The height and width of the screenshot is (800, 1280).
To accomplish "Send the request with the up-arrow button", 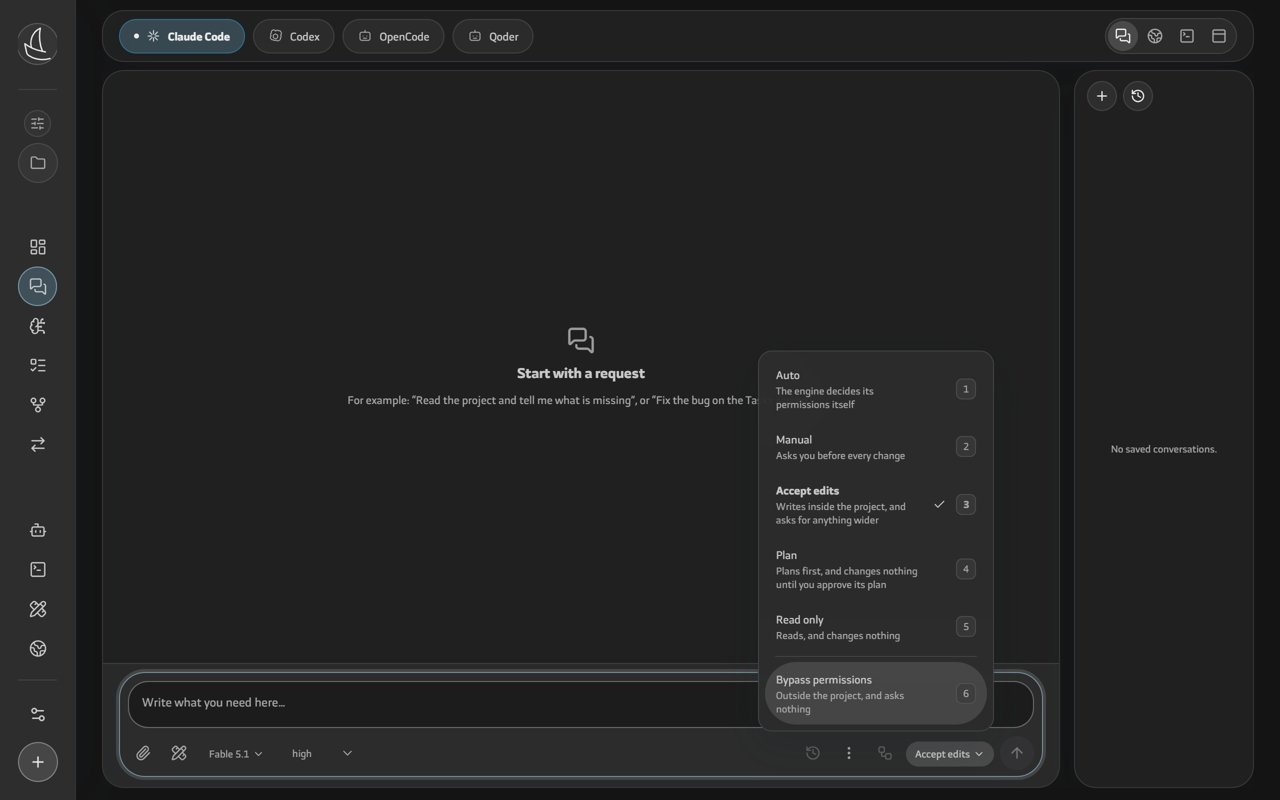I will click(1017, 753).
